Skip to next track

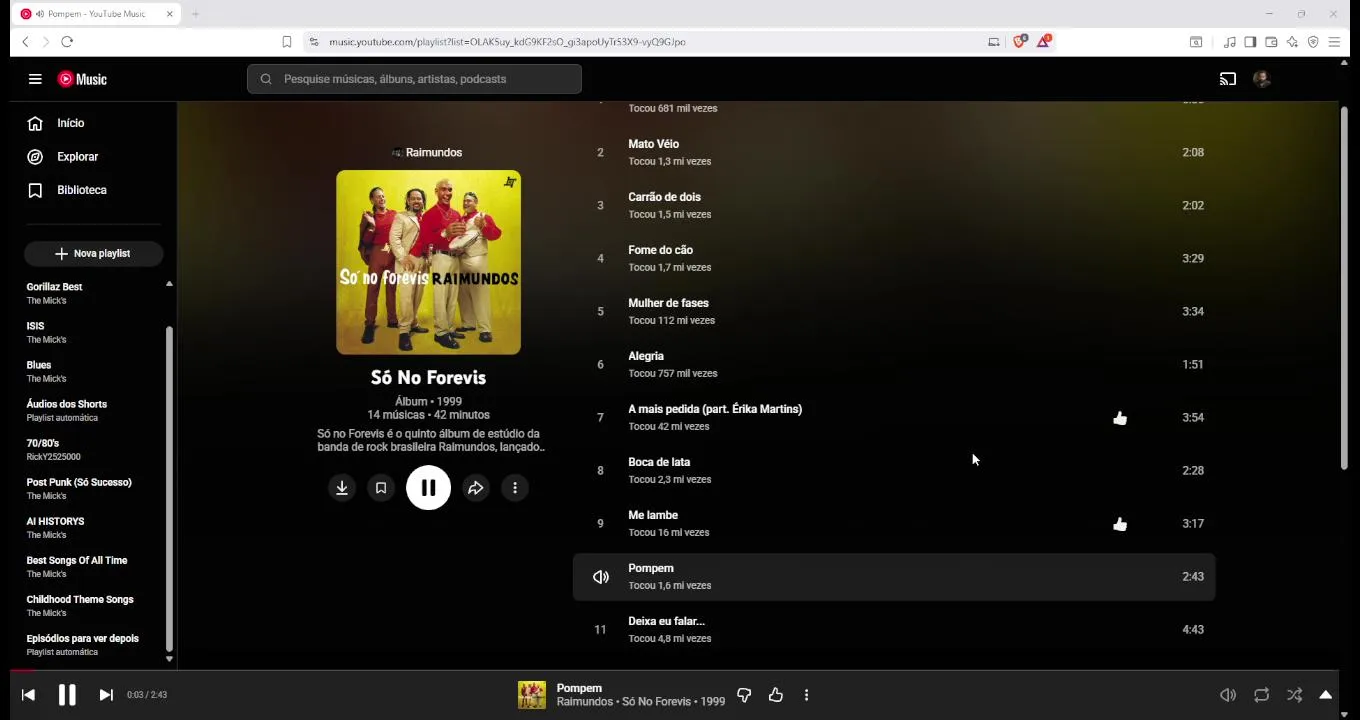coord(106,695)
